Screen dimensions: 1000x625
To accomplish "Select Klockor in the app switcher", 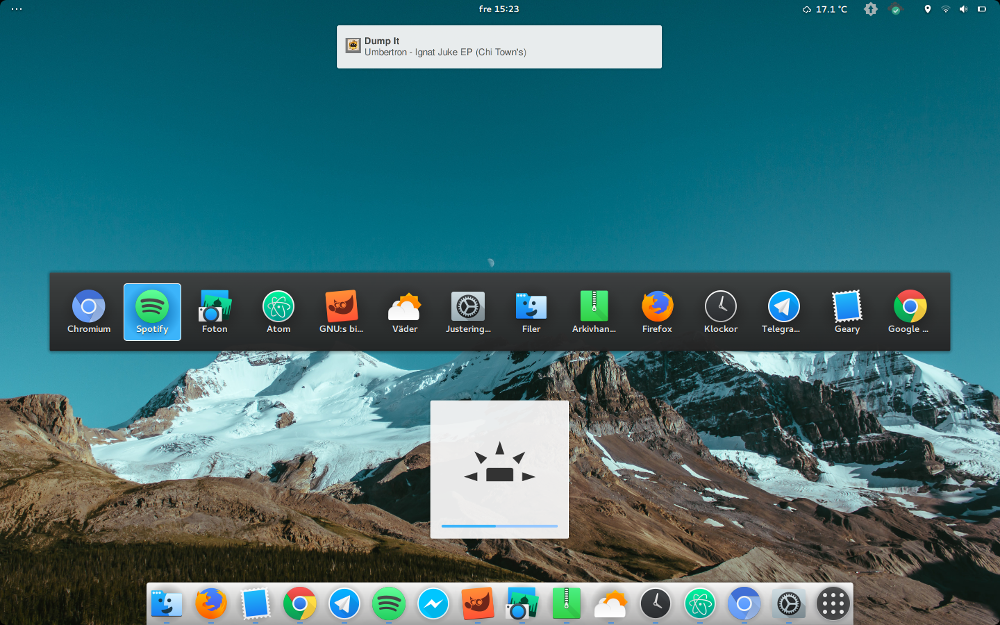I will [x=721, y=312].
